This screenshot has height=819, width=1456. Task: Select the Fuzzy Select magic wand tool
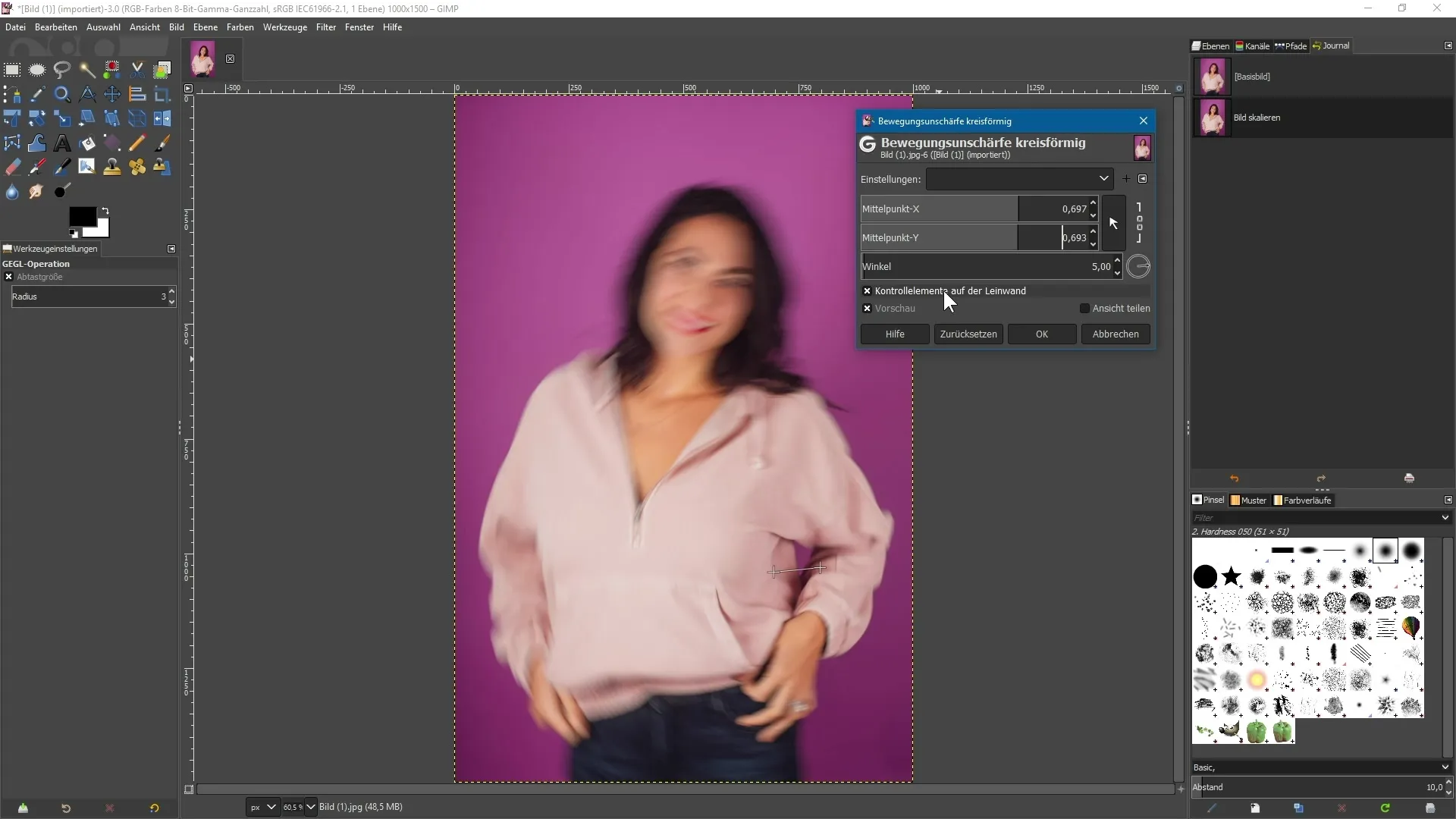coord(87,70)
